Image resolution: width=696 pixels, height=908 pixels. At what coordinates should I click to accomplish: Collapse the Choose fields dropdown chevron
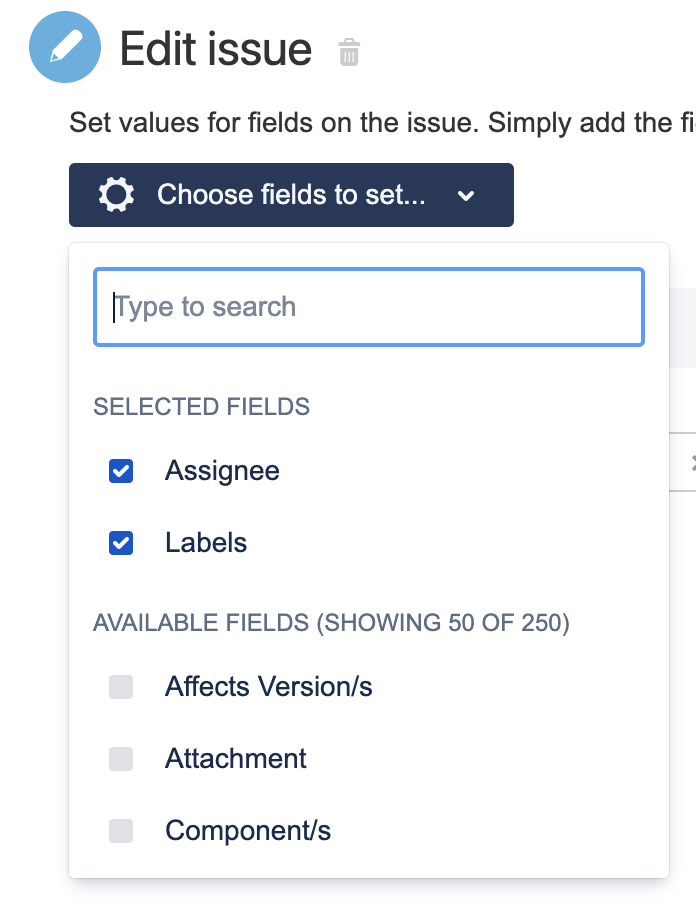466,196
